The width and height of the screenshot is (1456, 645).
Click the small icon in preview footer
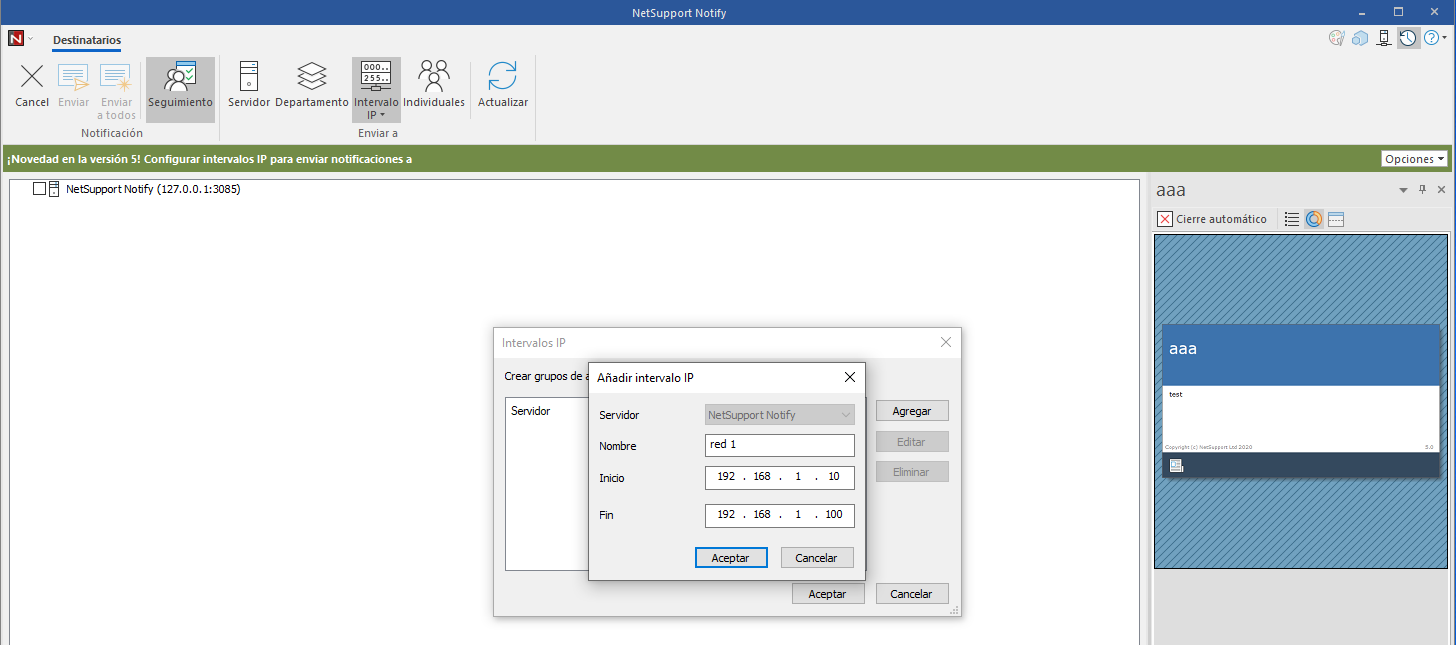(x=1177, y=465)
